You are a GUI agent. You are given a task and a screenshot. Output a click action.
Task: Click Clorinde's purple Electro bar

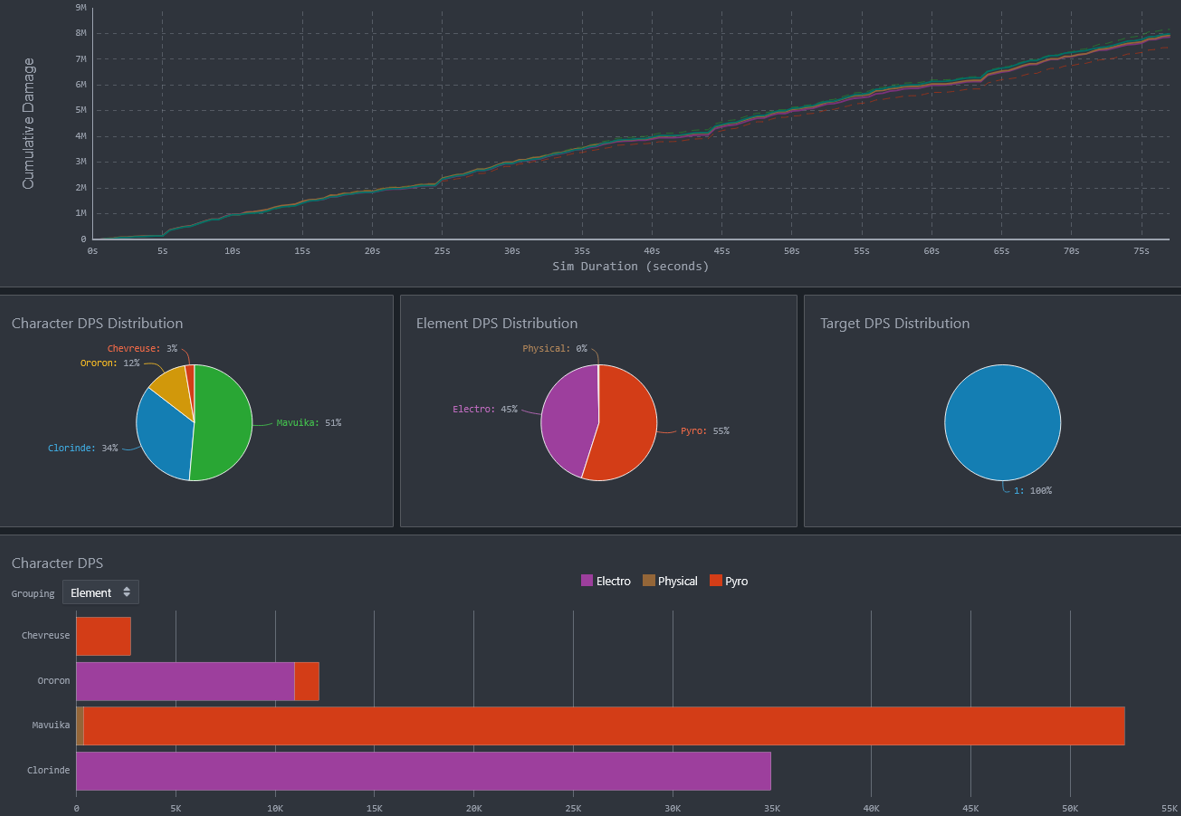click(x=423, y=771)
